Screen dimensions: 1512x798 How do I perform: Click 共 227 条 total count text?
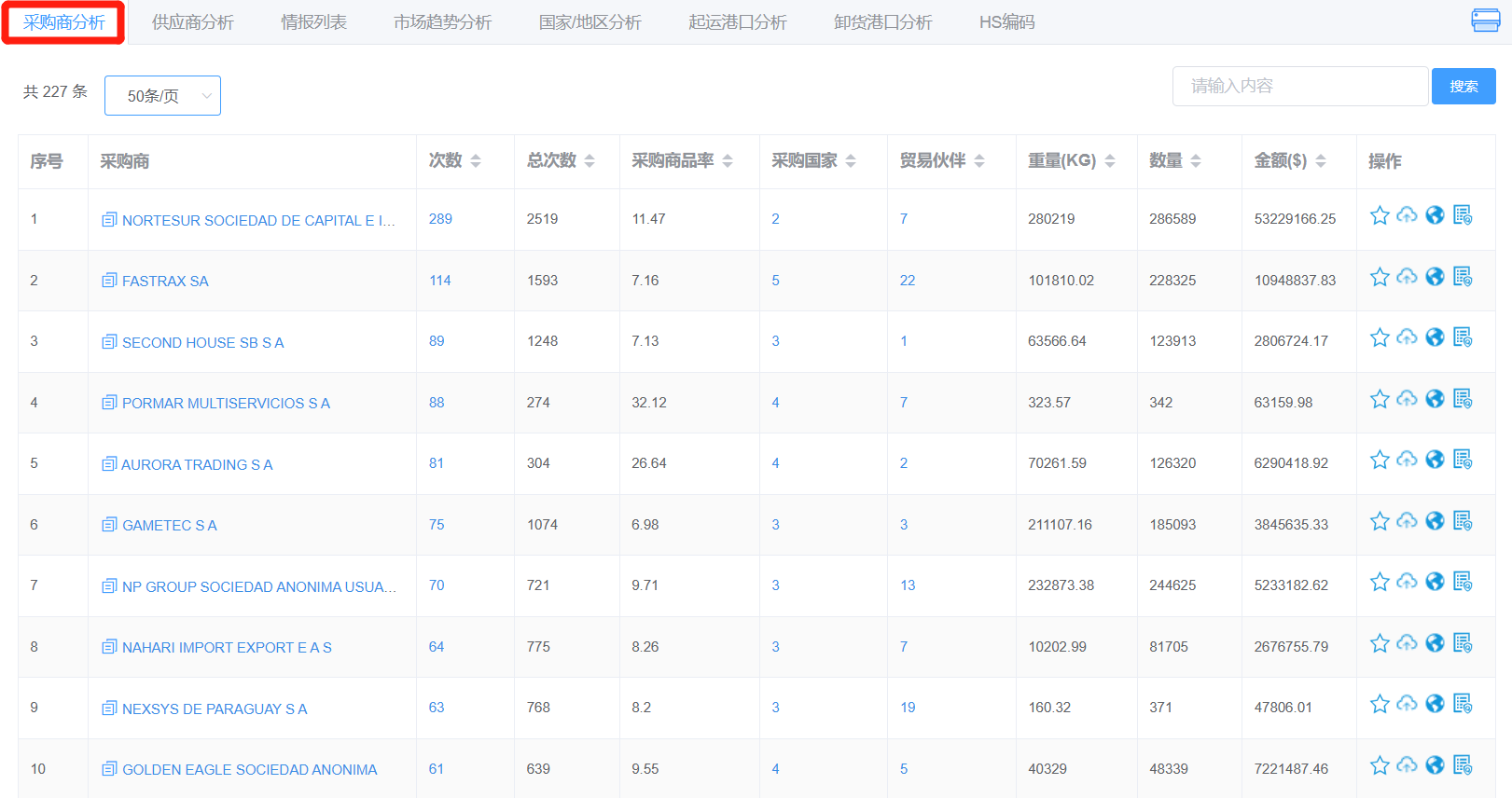pyautogui.click(x=55, y=91)
